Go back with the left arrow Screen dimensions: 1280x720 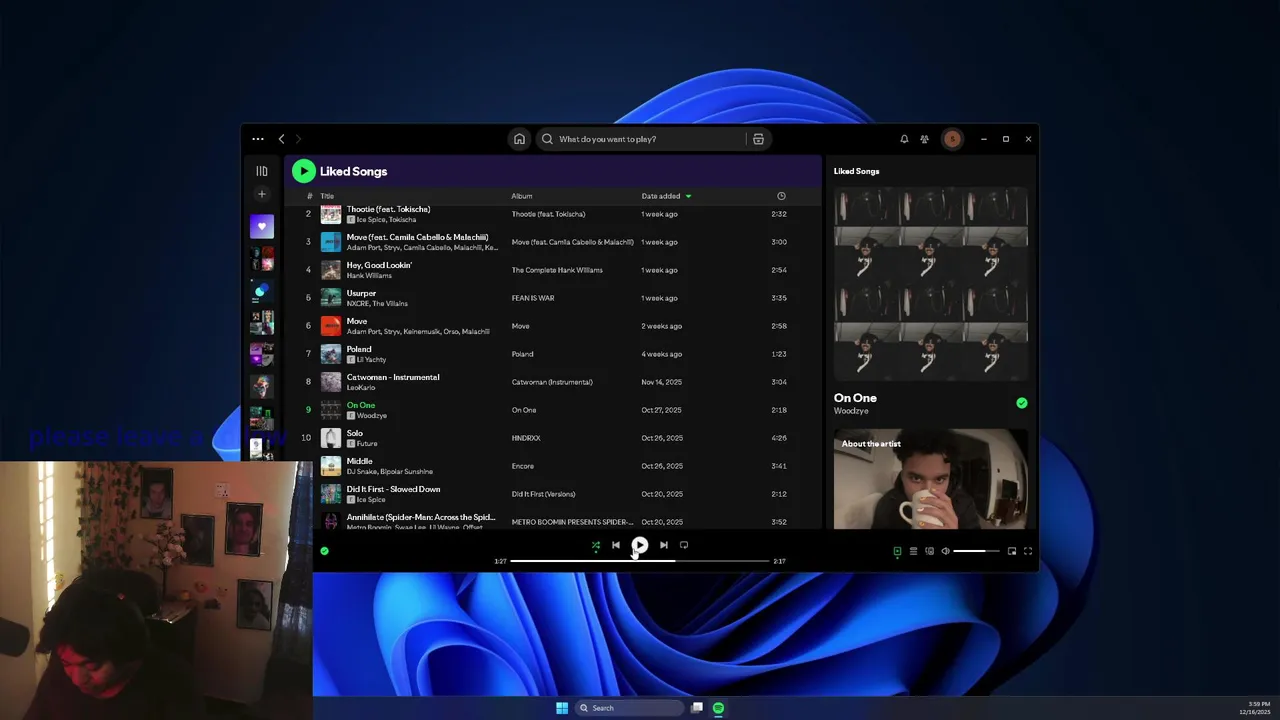coord(281,139)
